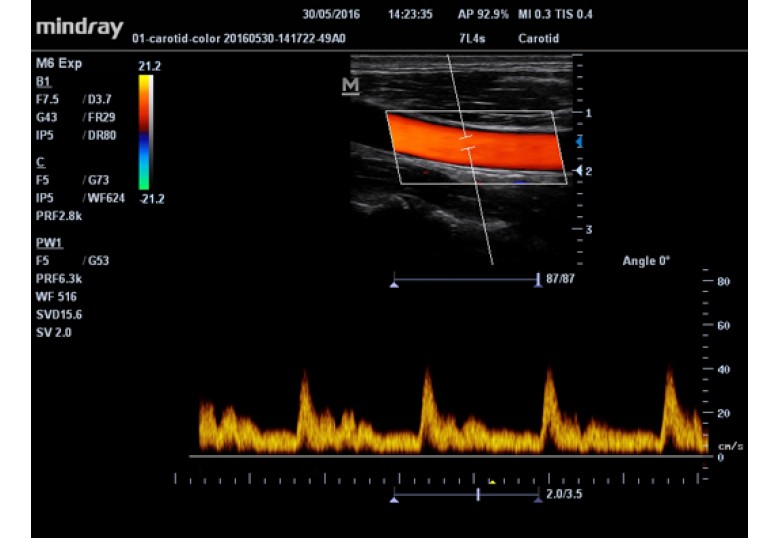
Task: Click the WF624 wall filter value
Action: [106, 198]
